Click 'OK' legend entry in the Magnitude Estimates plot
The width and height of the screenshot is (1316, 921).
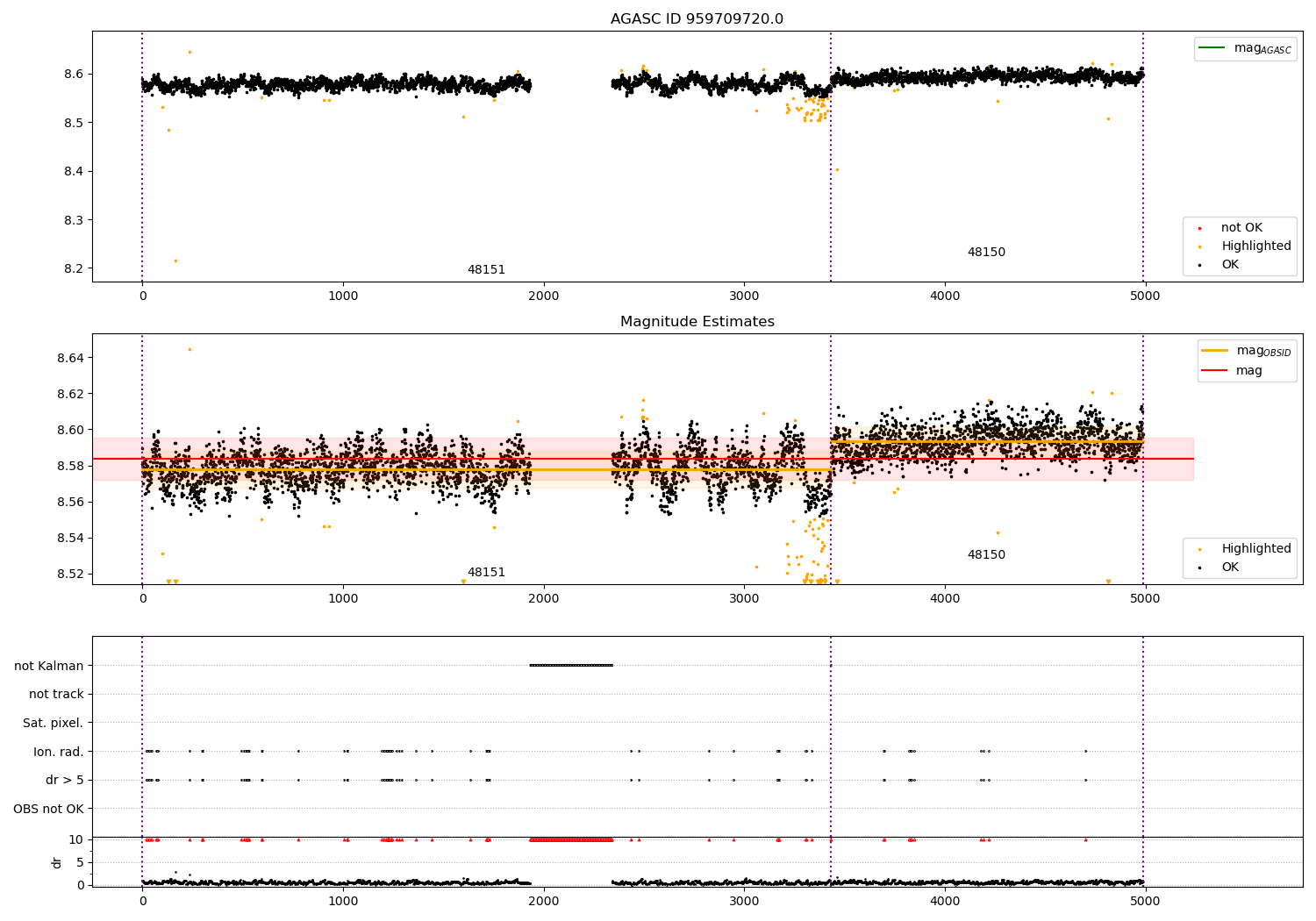tap(1219, 568)
